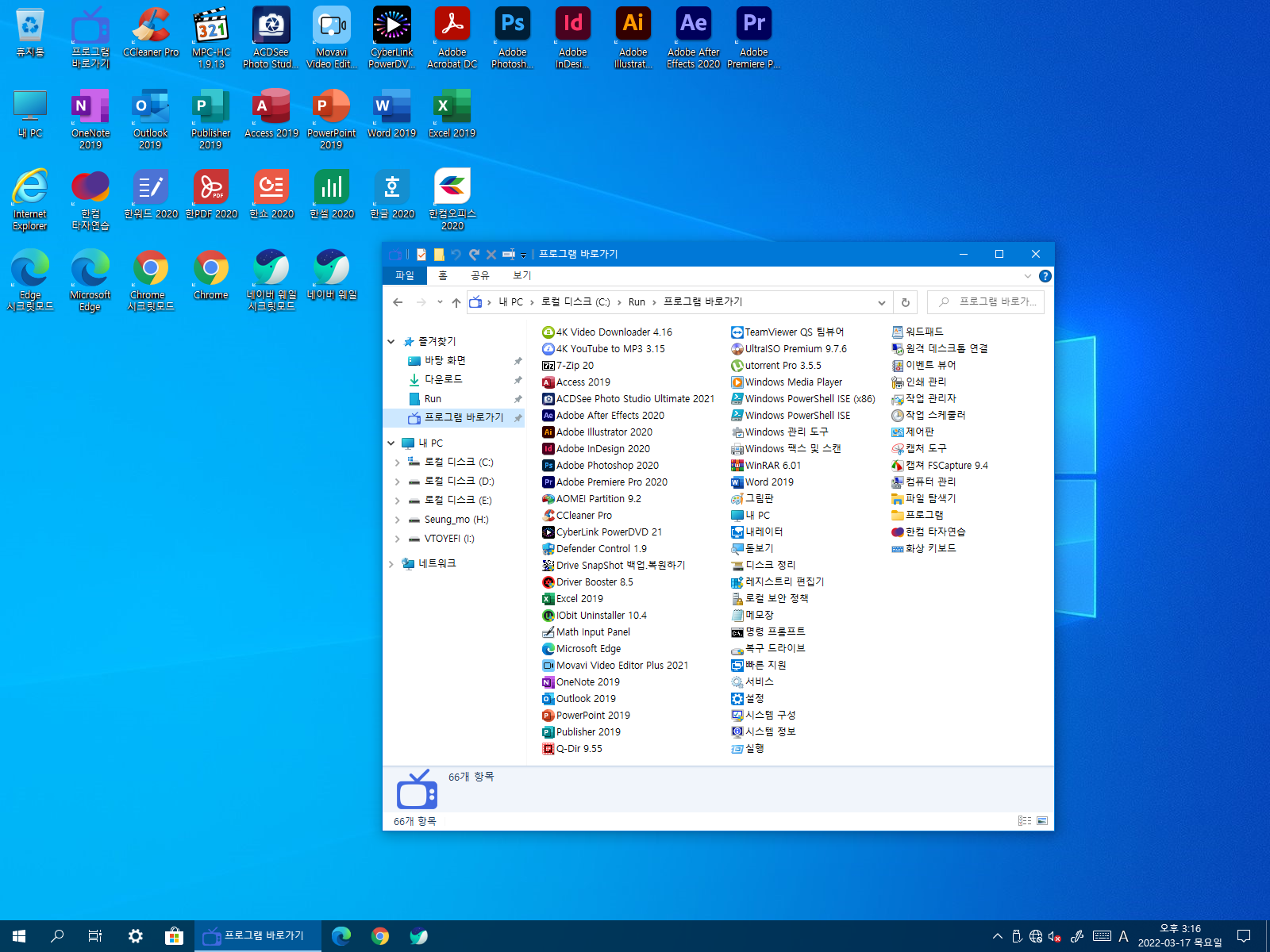1270x952 pixels.
Task: Select Excel 2019 desktop icon
Action: (452, 114)
